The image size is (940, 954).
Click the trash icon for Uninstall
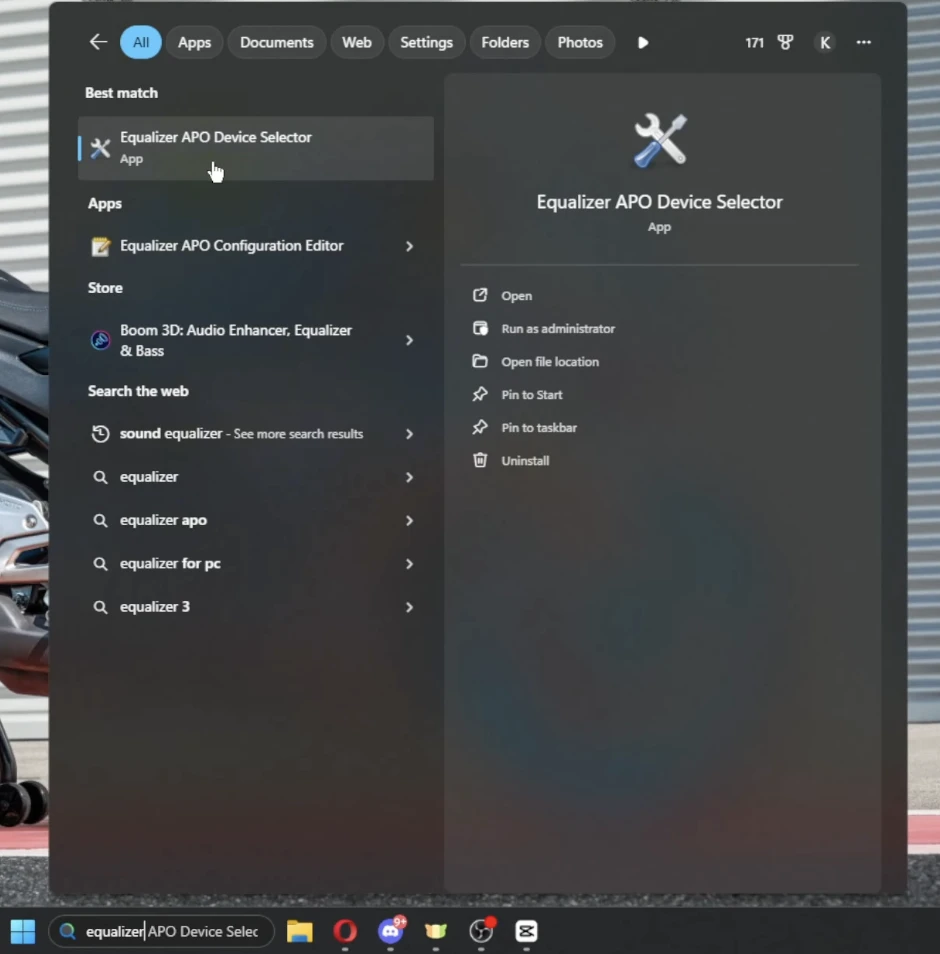[480, 459]
